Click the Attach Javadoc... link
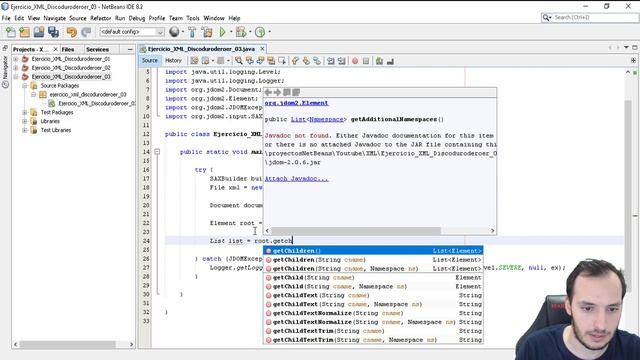 [x=296, y=179]
